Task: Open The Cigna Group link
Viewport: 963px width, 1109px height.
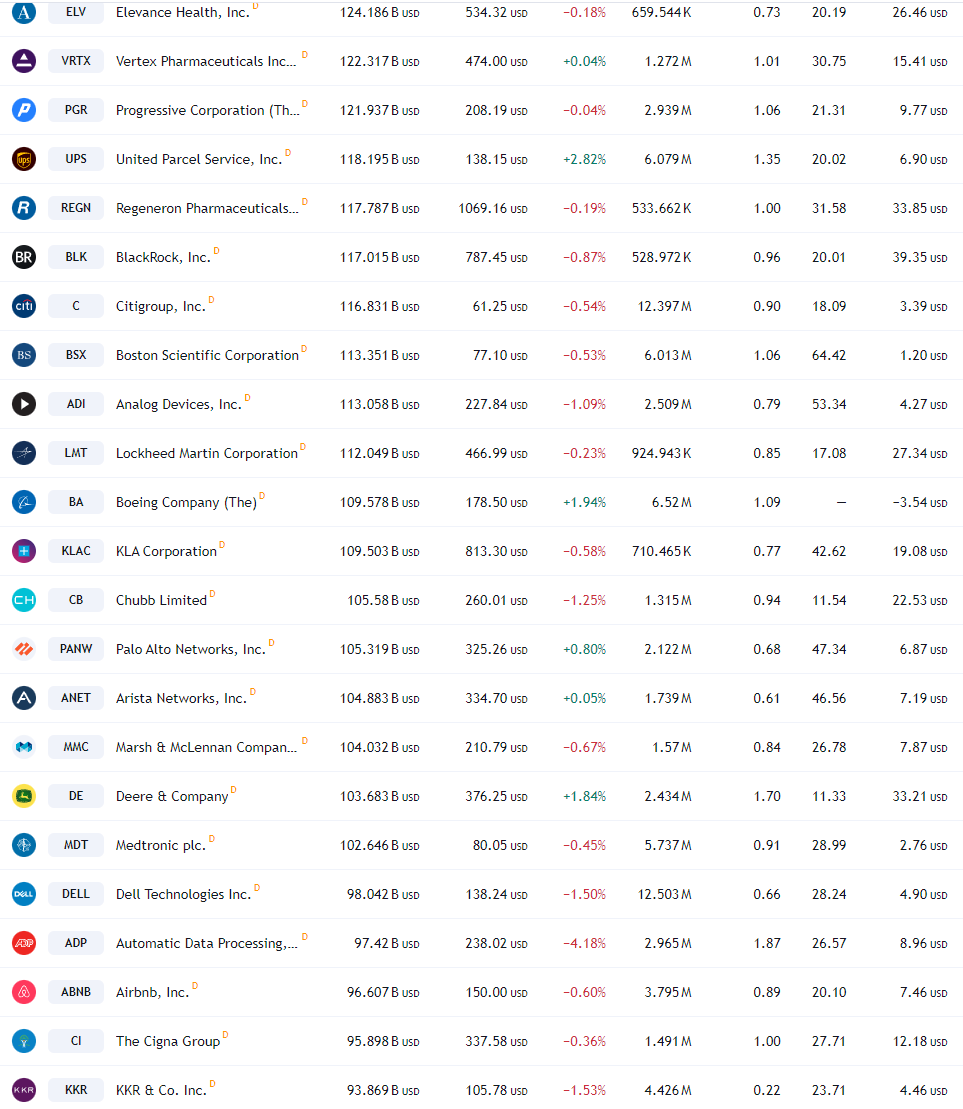Action: click(x=168, y=1041)
